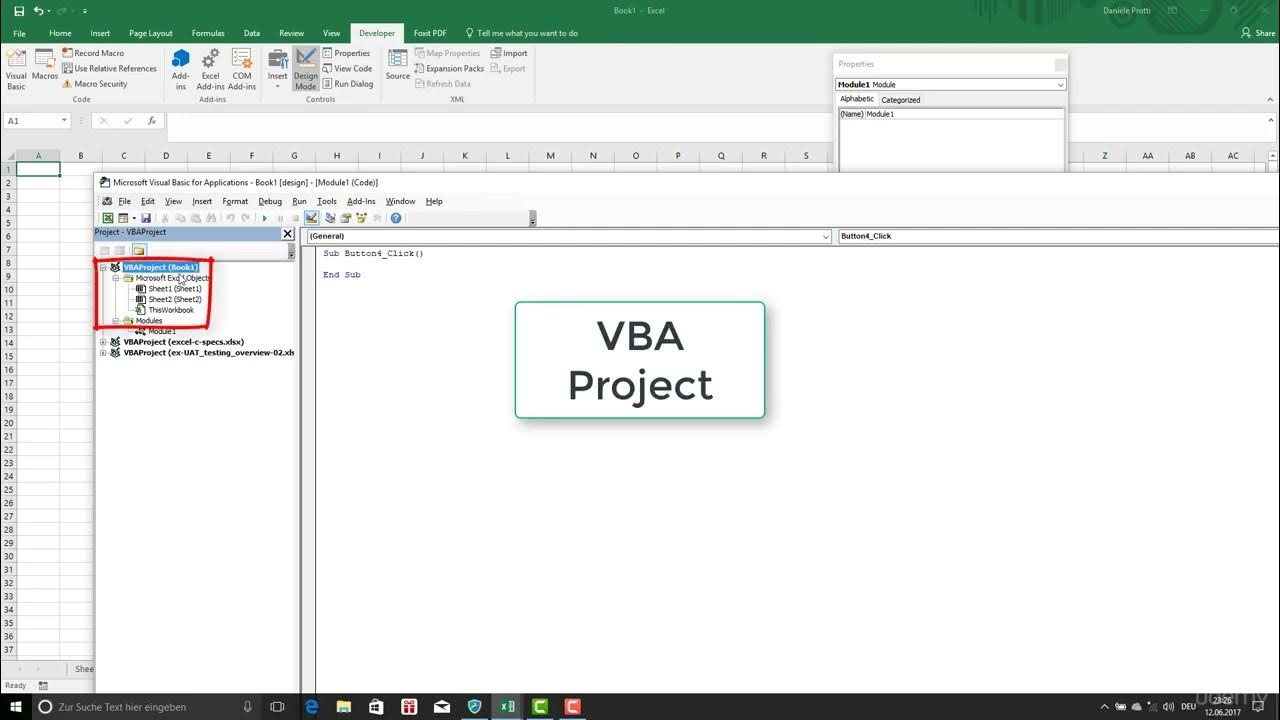This screenshot has width=1280, height=720.
Task: Click Toggle Folders in Project pane
Action: point(139,250)
